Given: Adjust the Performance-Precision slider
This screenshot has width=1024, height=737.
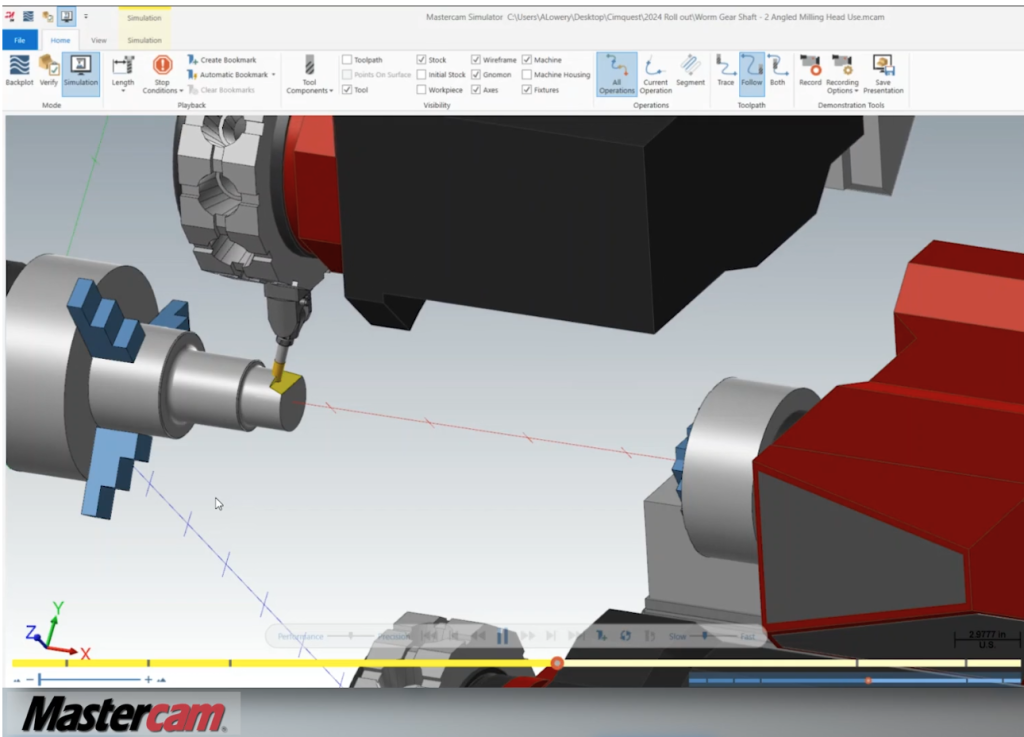Looking at the screenshot, I should (351, 635).
